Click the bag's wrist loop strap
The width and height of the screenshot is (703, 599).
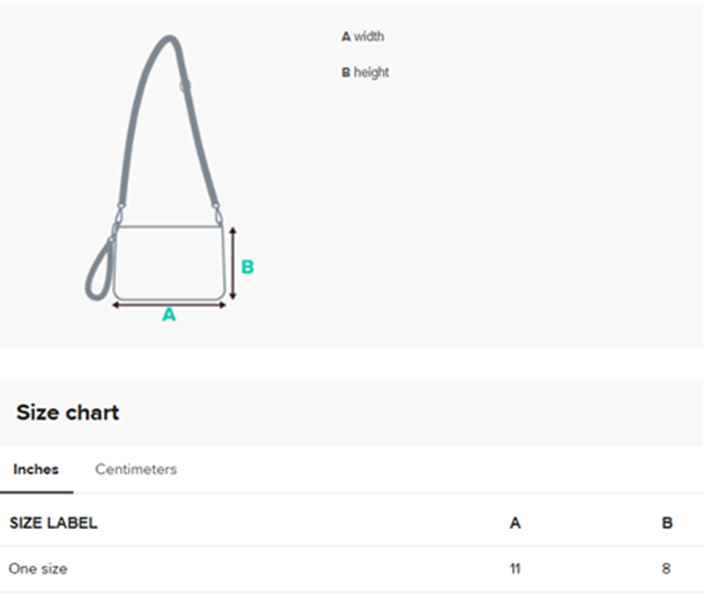point(97,271)
